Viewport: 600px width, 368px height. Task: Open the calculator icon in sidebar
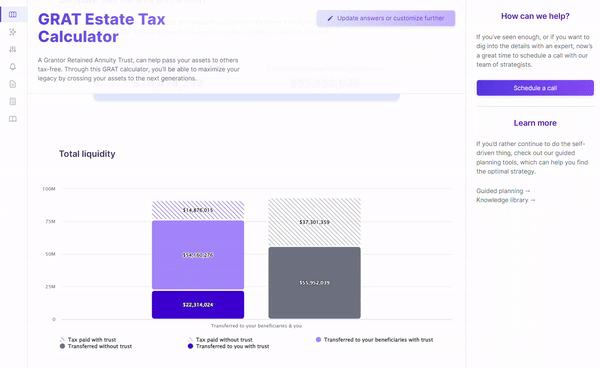(13, 101)
